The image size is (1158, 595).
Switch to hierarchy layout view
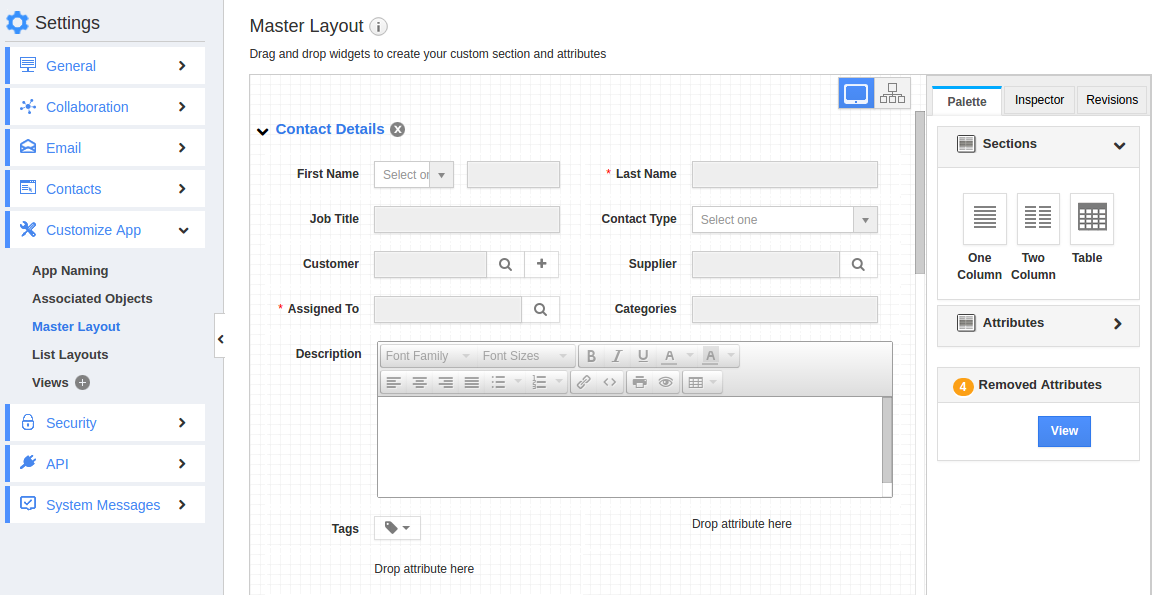[892, 94]
